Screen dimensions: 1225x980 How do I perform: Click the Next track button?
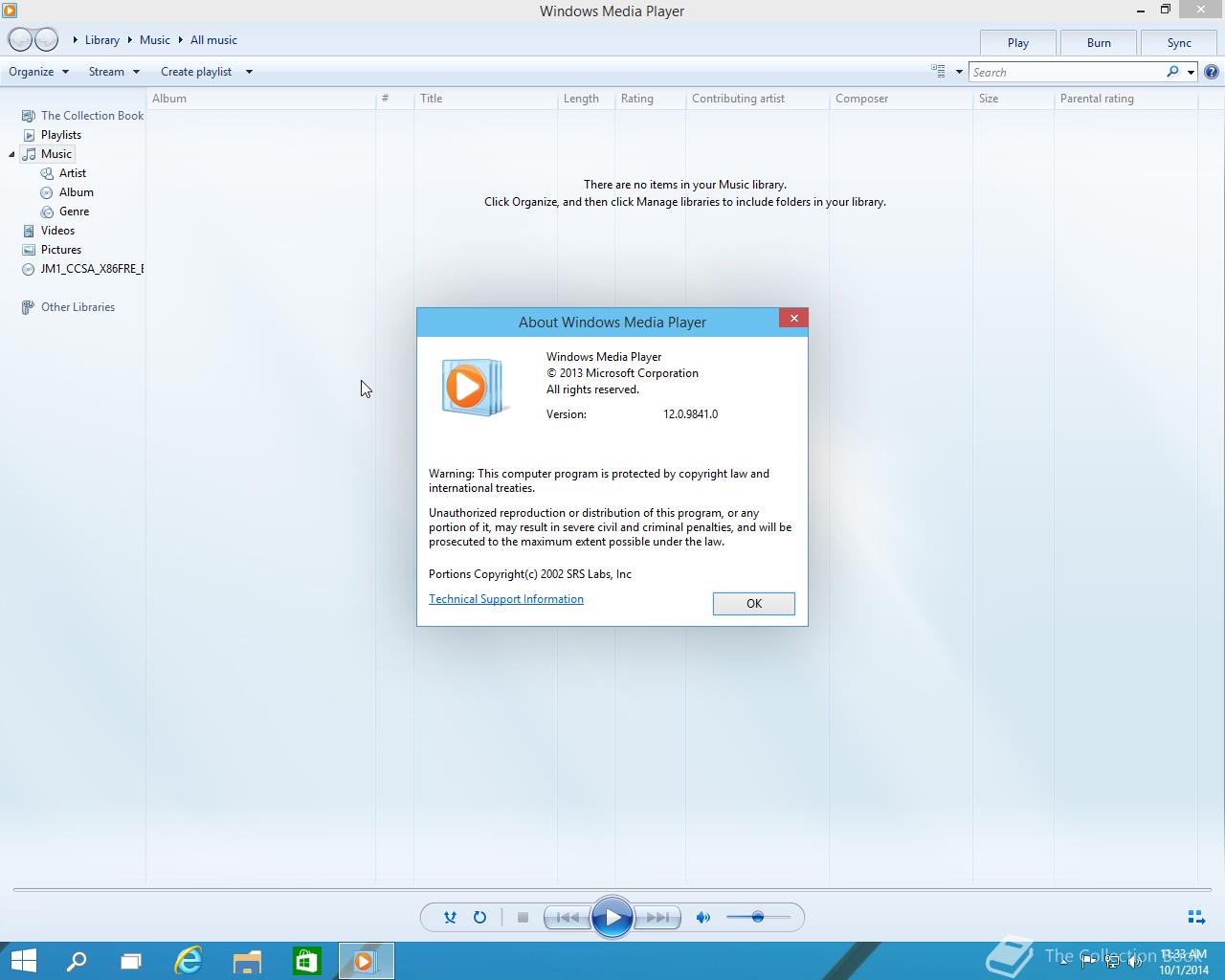pyautogui.click(x=657, y=917)
